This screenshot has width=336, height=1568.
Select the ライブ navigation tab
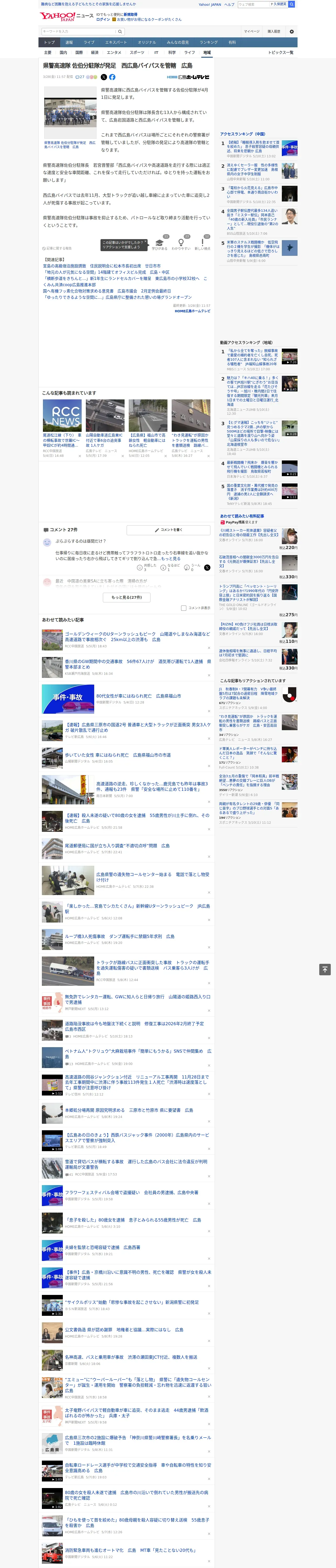[89, 43]
